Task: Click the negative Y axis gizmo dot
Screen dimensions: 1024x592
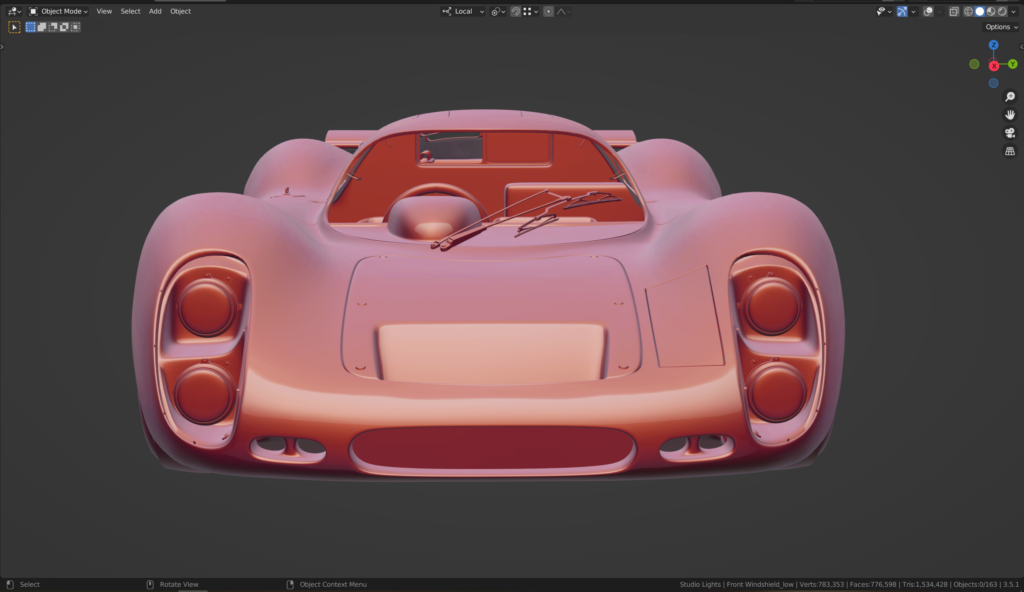Action: [x=974, y=64]
